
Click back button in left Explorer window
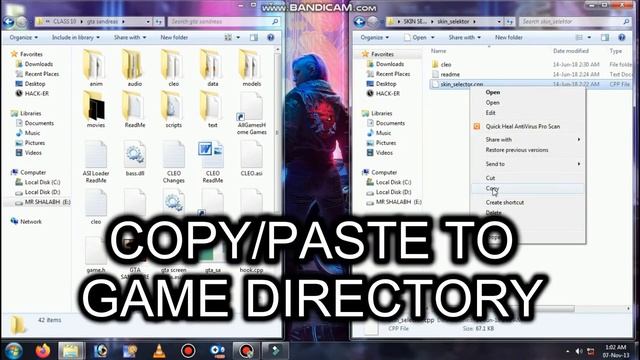pos(9,22)
